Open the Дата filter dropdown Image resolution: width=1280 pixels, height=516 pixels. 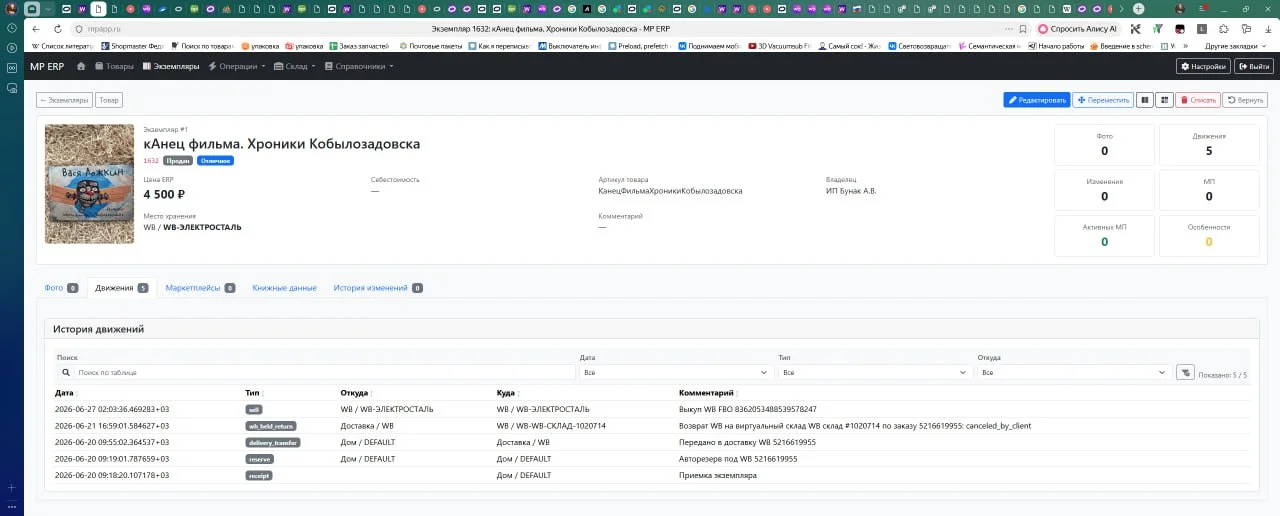point(677,372)
